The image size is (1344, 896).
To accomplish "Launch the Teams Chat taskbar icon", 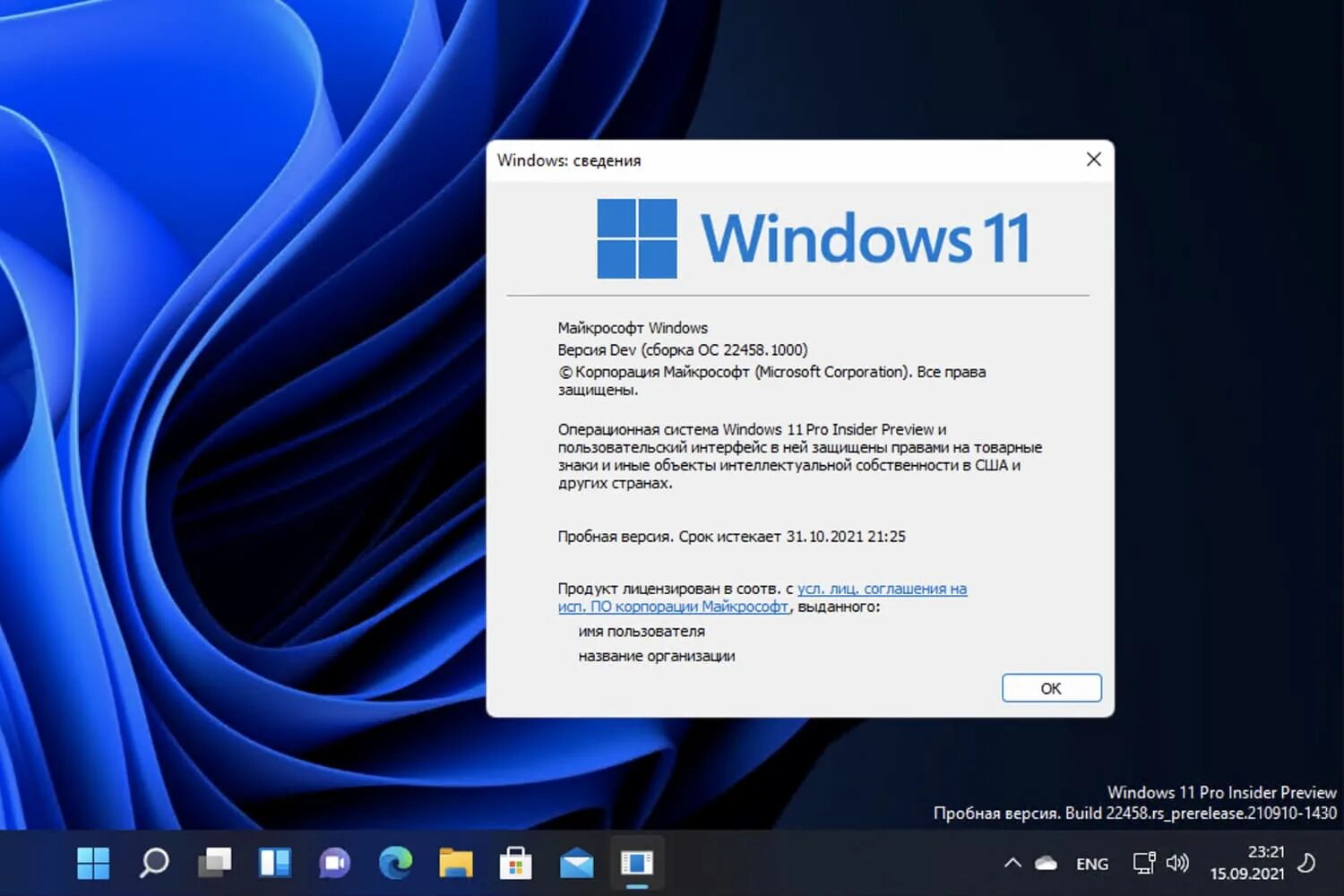I will (335, 863).
